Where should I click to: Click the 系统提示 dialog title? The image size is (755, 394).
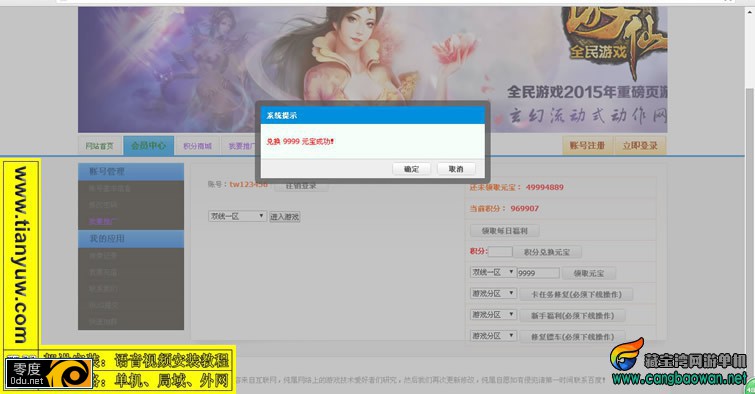(282, 116)
